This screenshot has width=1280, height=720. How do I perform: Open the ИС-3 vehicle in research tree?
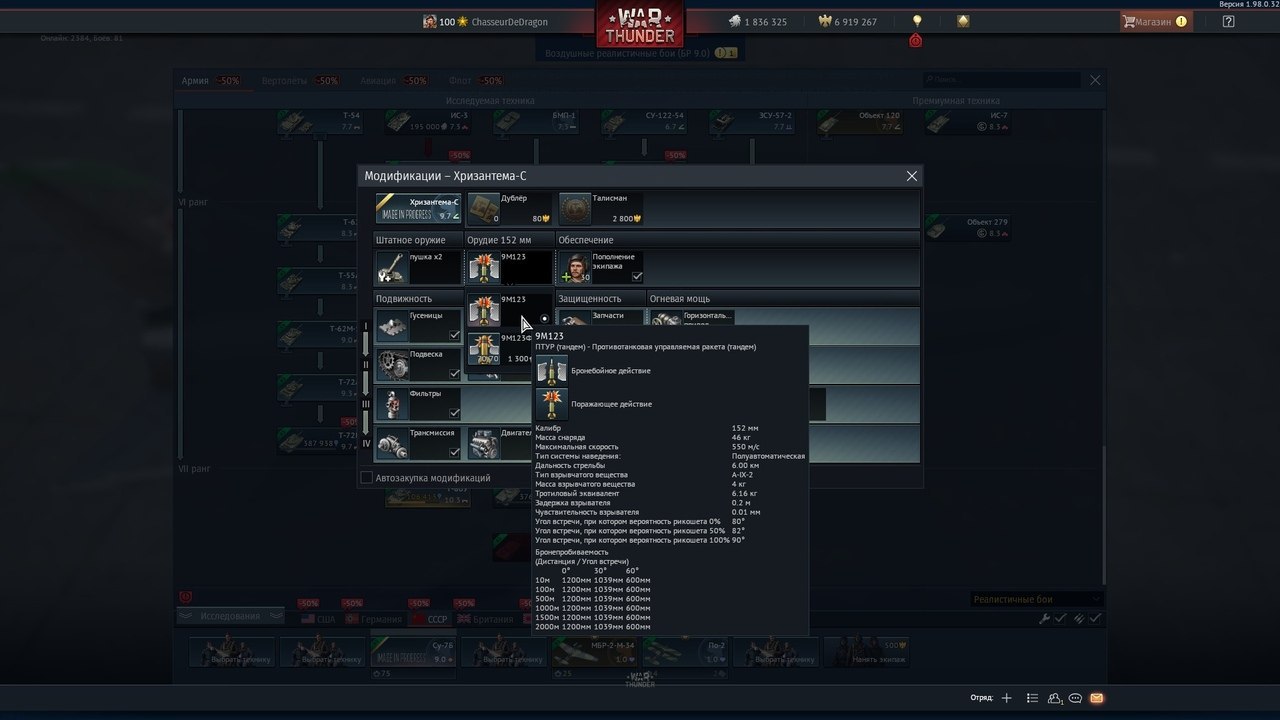click(427, 121)
